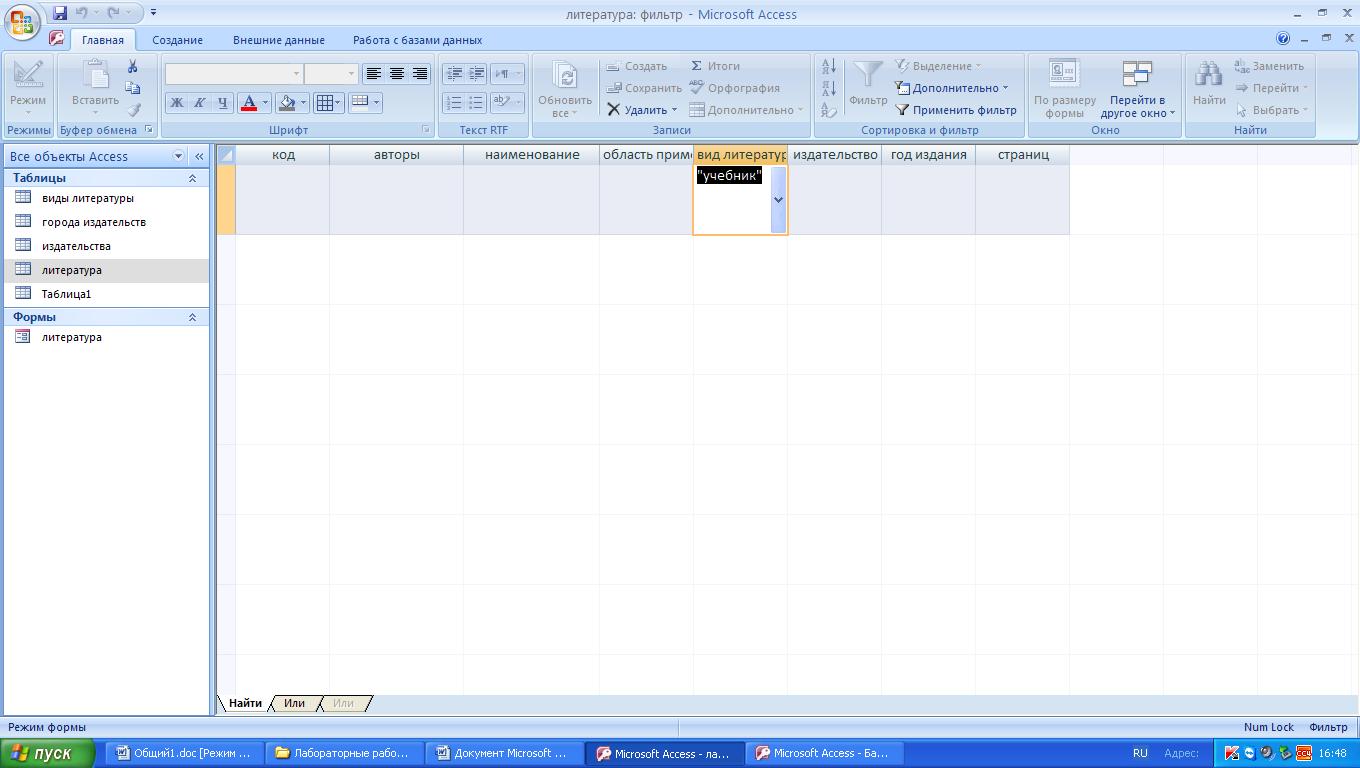The height and width of the screenshot is (768, 1360).
Task: Toggle italic К formatting
Action: 199,102
